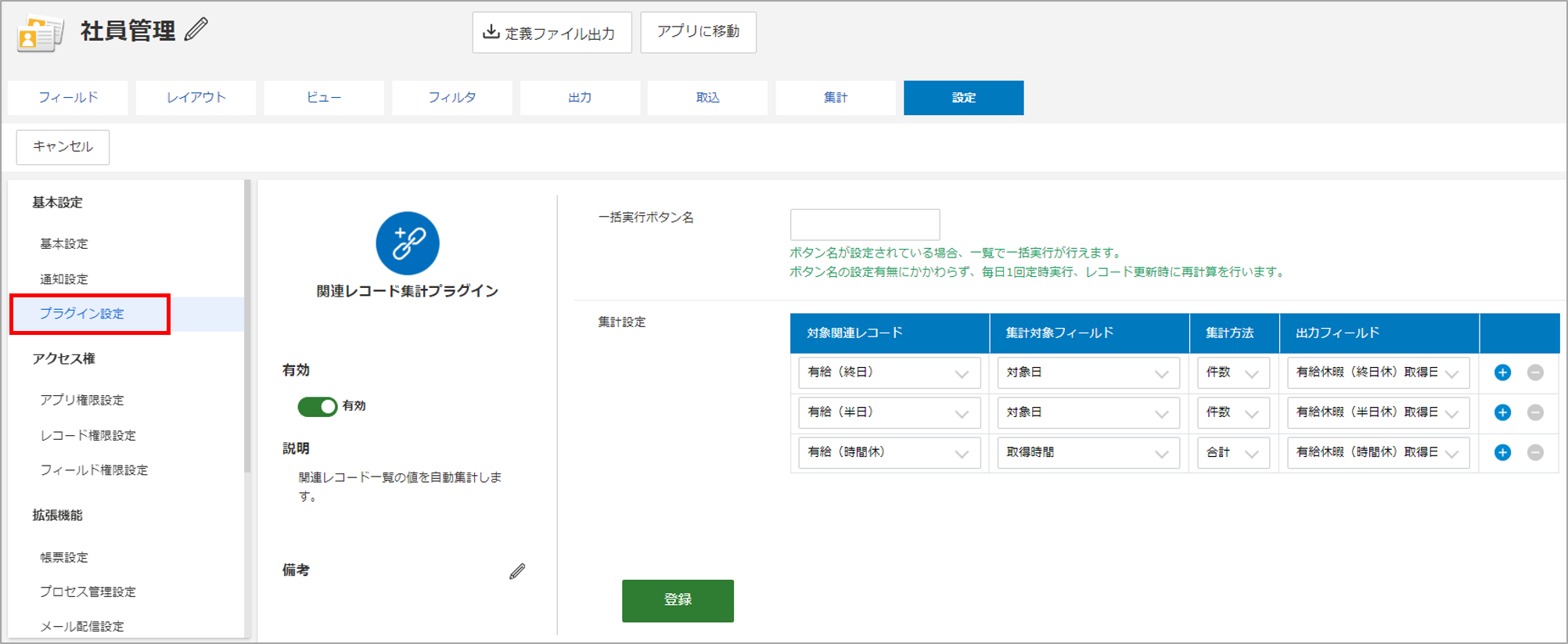Viewport: 1568px width, 644px height.
Task: Click the 関連レコード集計プラグイン link icon
Action: point(408,243)
